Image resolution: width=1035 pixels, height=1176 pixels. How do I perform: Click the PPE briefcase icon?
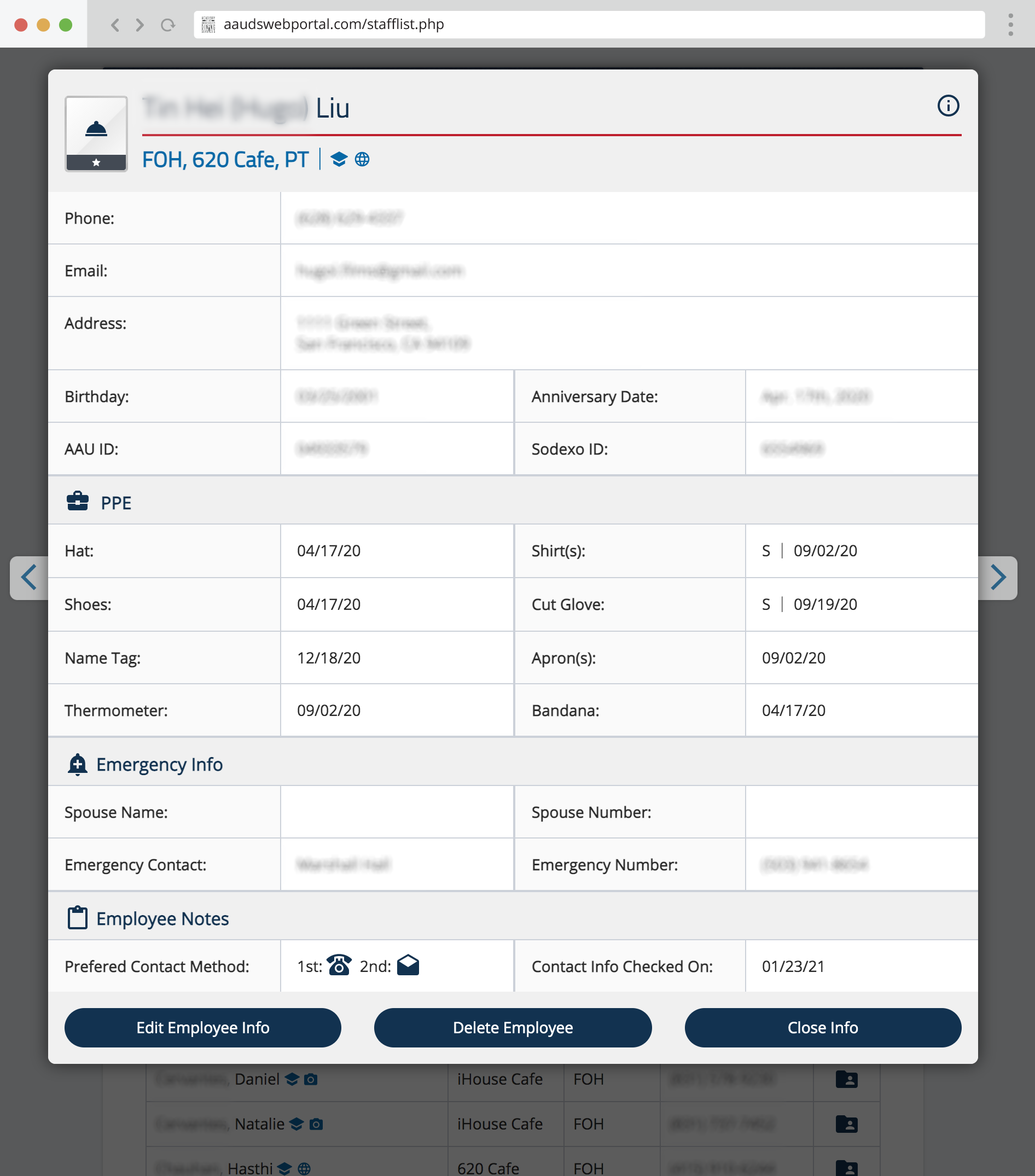pos(78,501)
